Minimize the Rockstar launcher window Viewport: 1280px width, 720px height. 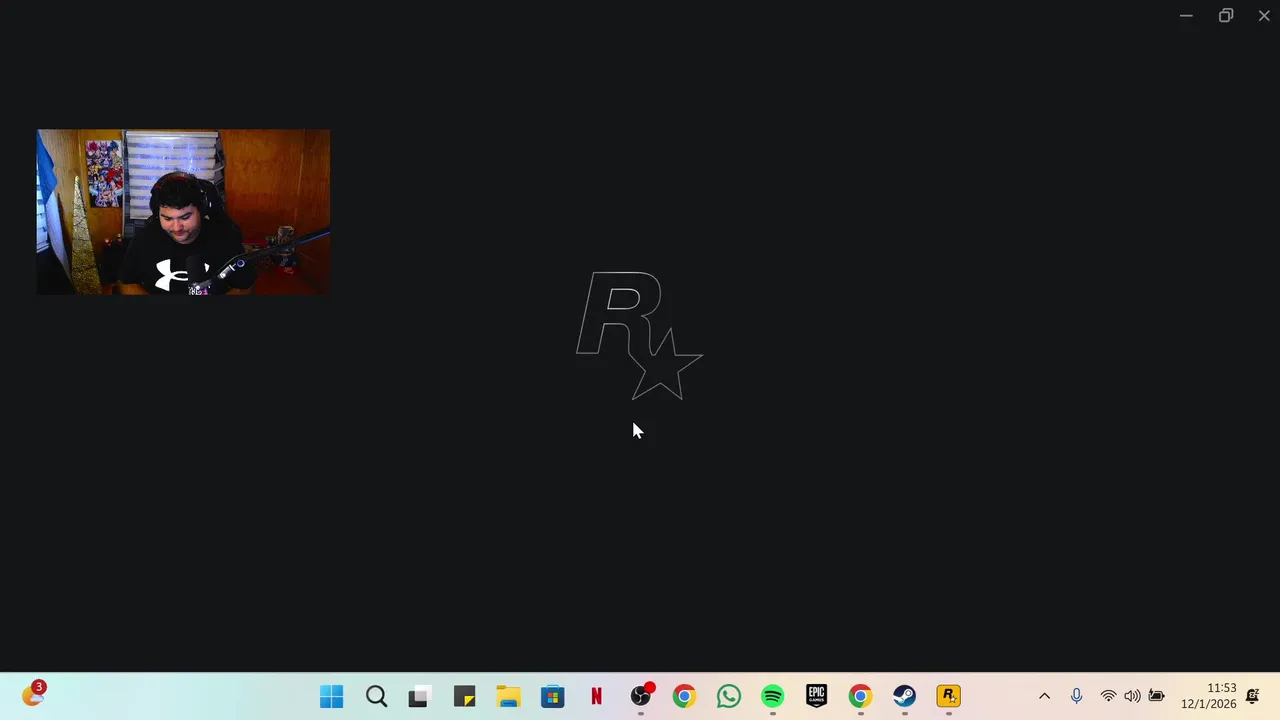(1186, 16)
